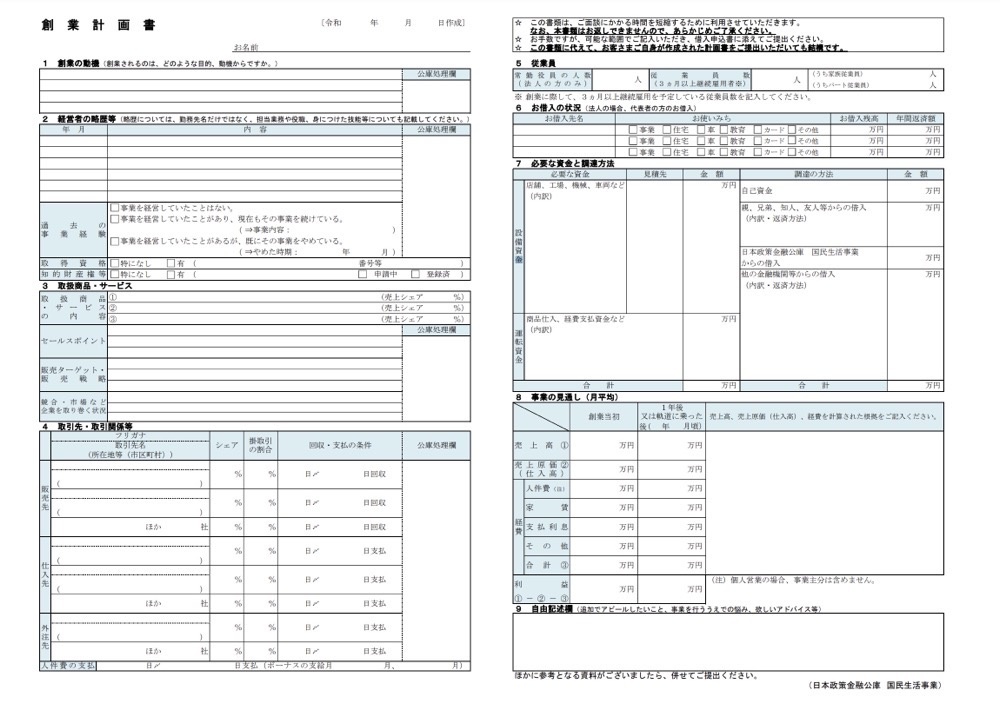Click the '4 取引先・取引関係等' section heading
This screenshot has height=704, width=1000.
(x=87, y=426)
